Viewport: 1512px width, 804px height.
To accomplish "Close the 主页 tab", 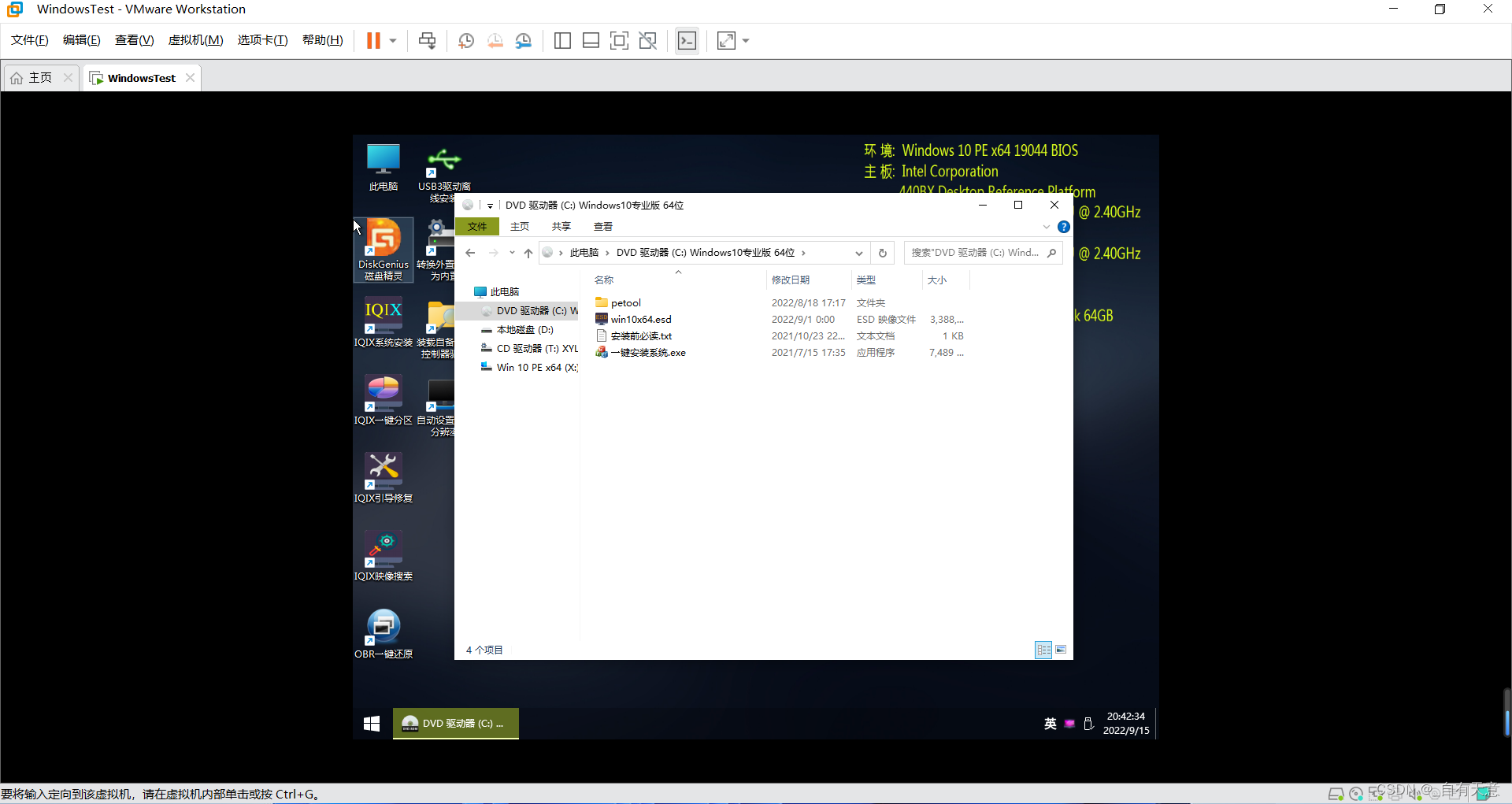I will pos(68,77).
